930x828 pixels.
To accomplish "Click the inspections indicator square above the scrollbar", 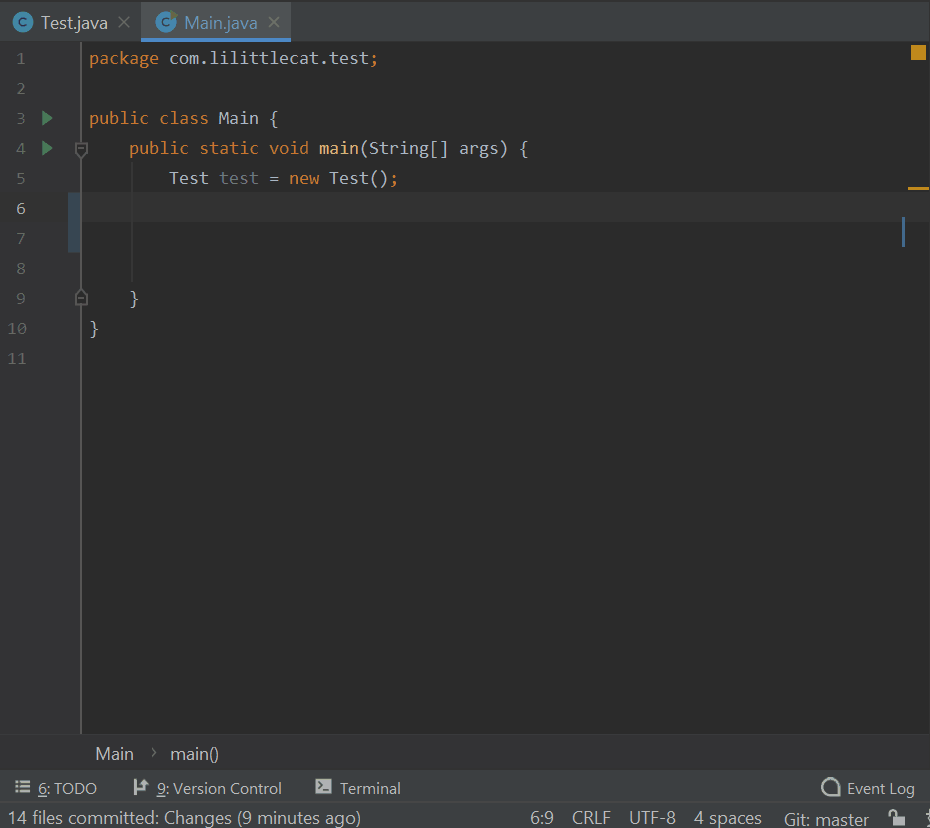I will 917,52.
